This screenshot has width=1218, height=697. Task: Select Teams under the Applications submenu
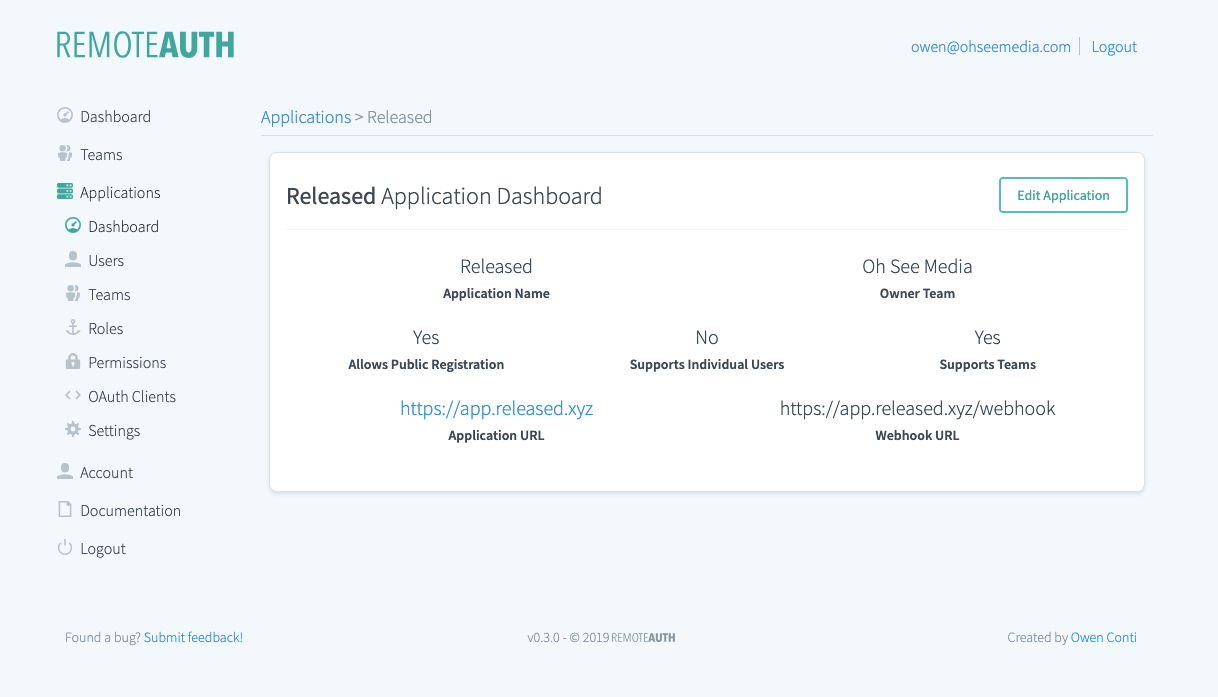[109, 295]
